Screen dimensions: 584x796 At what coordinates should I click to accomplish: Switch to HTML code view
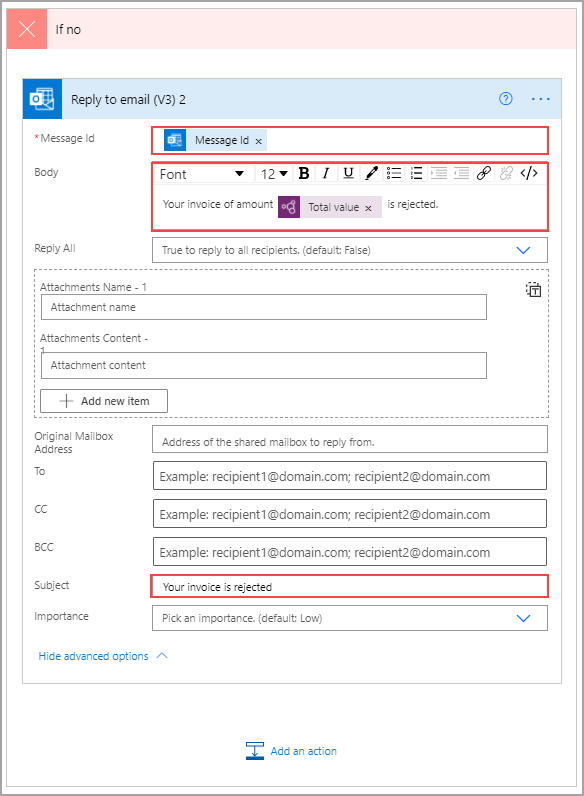tap(529, 174)
